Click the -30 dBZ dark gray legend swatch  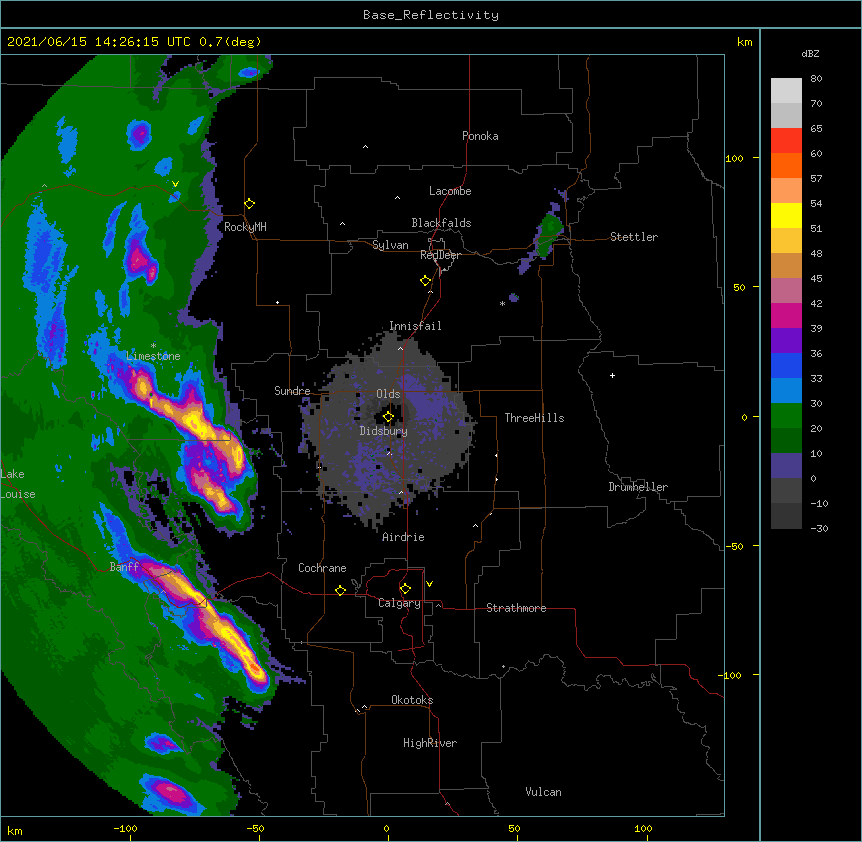coord(786,516)
